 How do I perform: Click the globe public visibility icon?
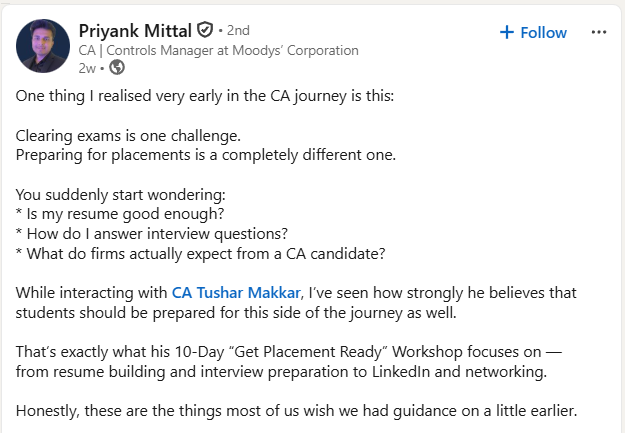116,68
